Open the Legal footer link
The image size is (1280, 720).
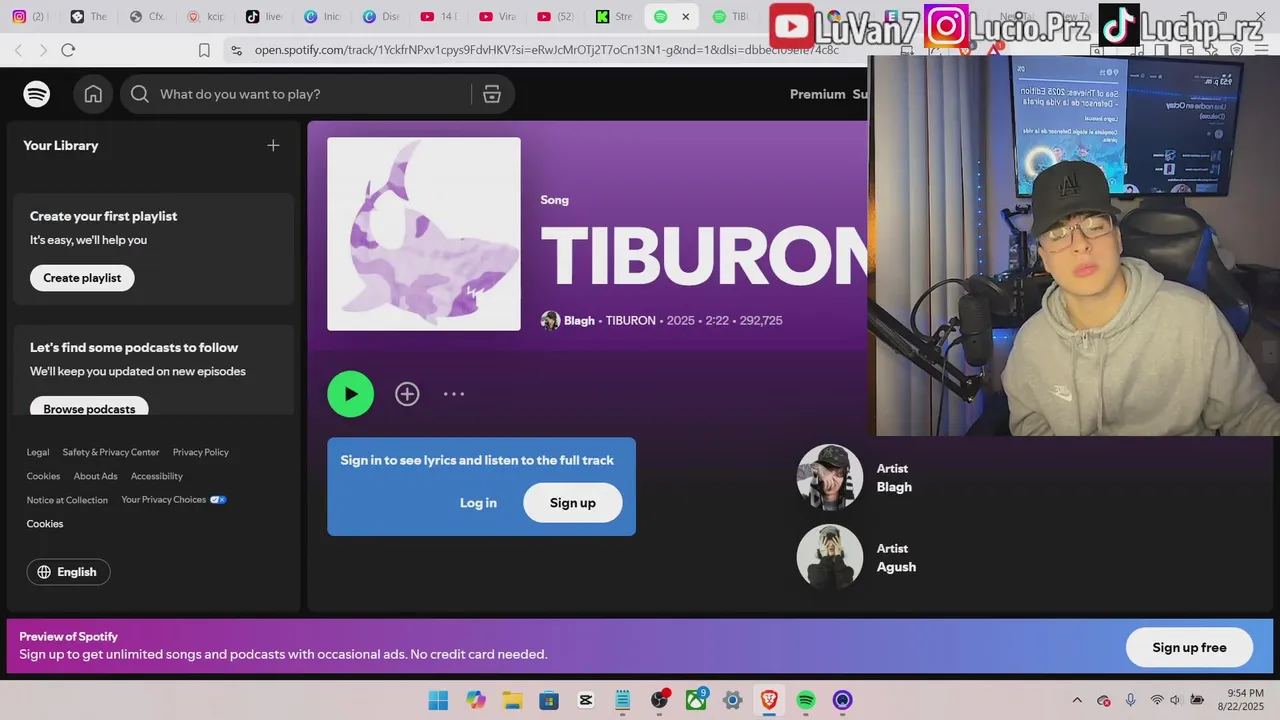point(38,452)
